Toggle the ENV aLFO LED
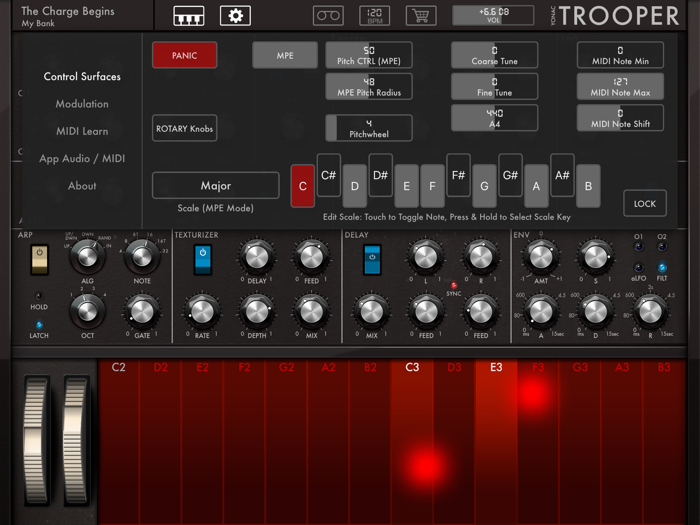 [x=638, y=267]
